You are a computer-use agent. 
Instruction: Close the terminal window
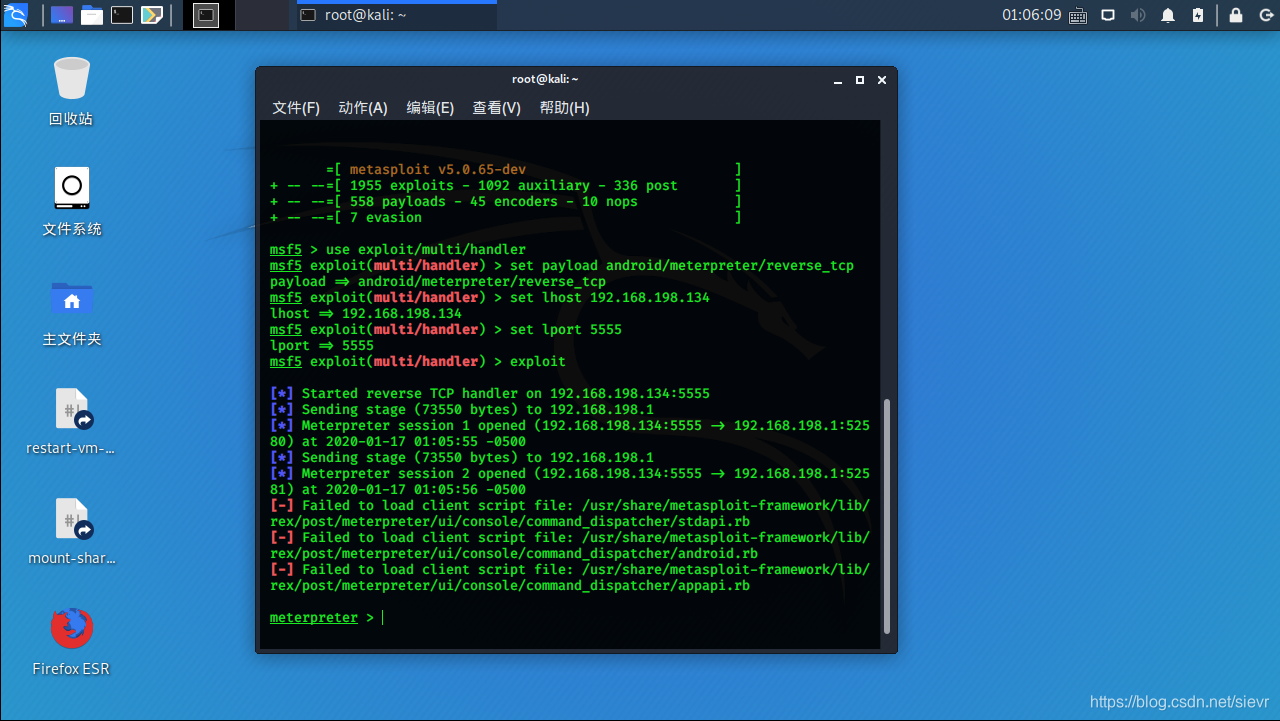pos(881,80)
